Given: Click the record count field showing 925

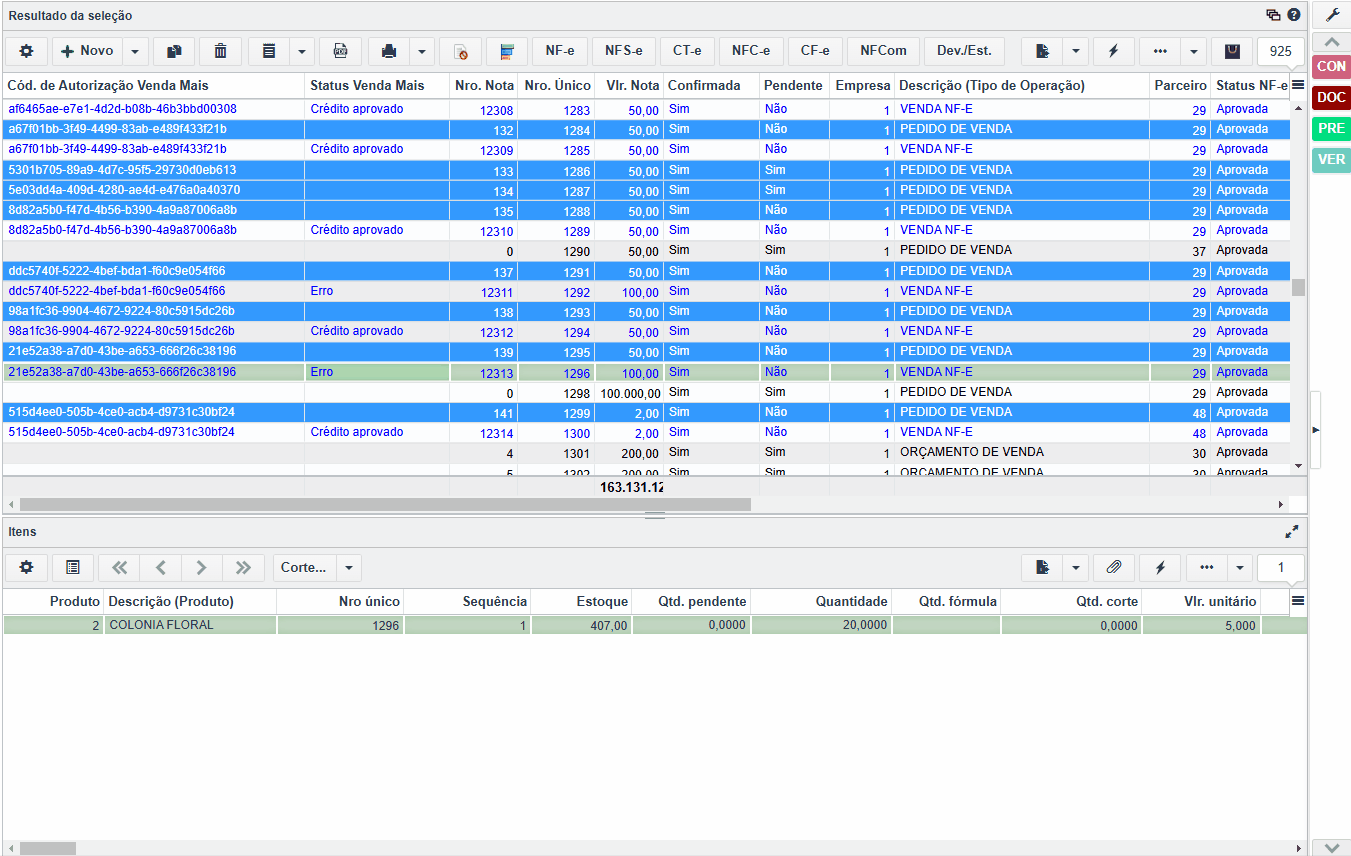Looking at the screenshot, I should pos(1280,51).
